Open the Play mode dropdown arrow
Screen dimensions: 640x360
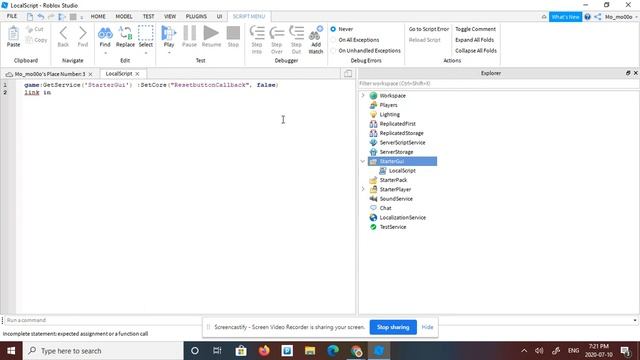[169, 53]
